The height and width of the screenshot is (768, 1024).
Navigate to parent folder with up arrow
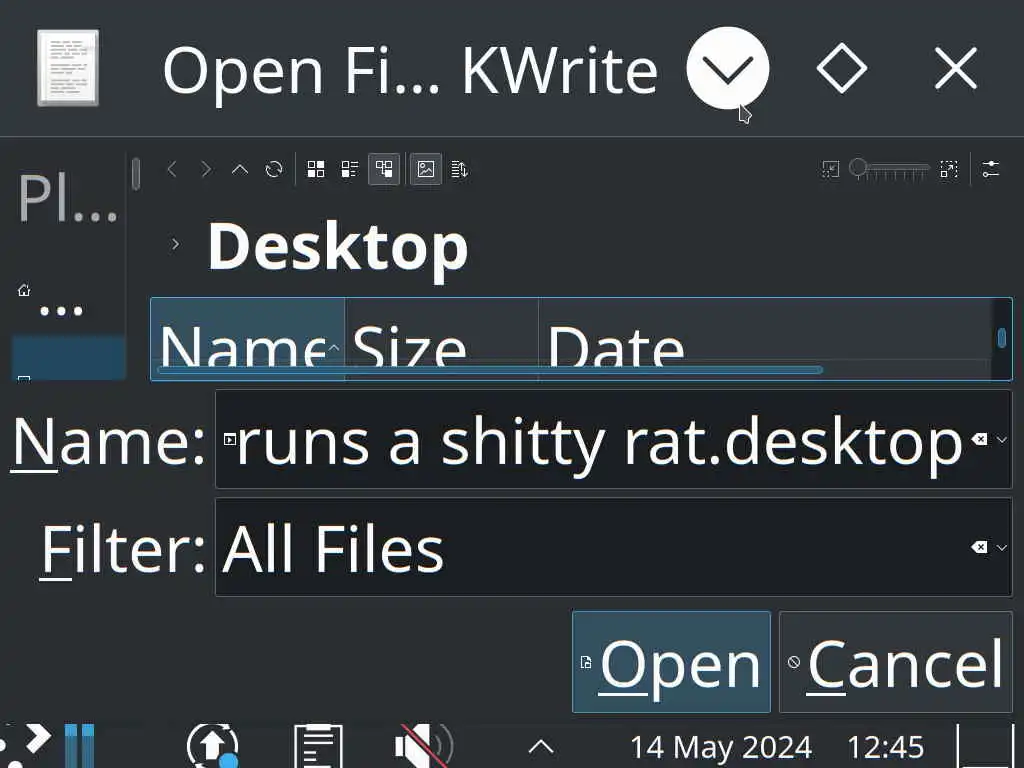click(240, 170)
